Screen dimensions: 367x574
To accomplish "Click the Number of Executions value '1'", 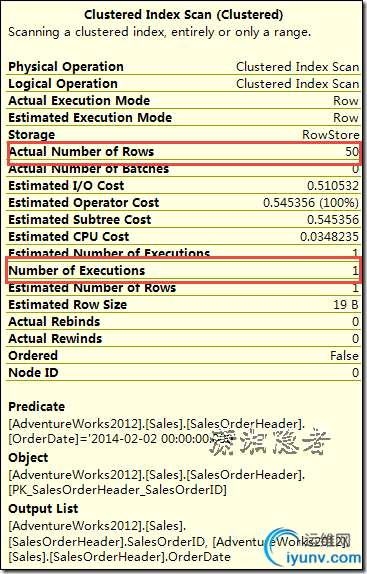I will coord(355,271).
